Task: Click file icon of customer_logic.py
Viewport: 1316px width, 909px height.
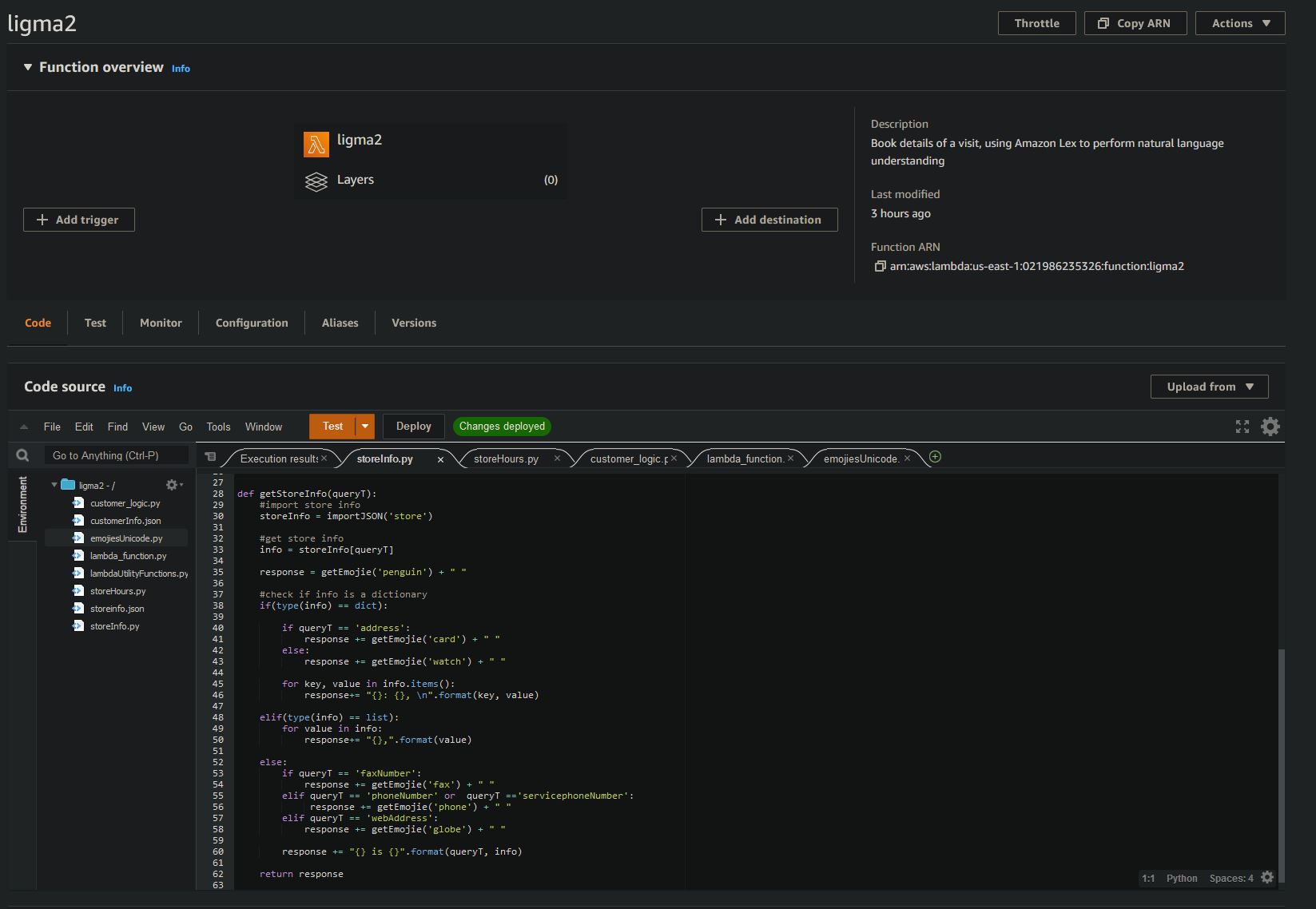Action: click(x=78, y=502)
